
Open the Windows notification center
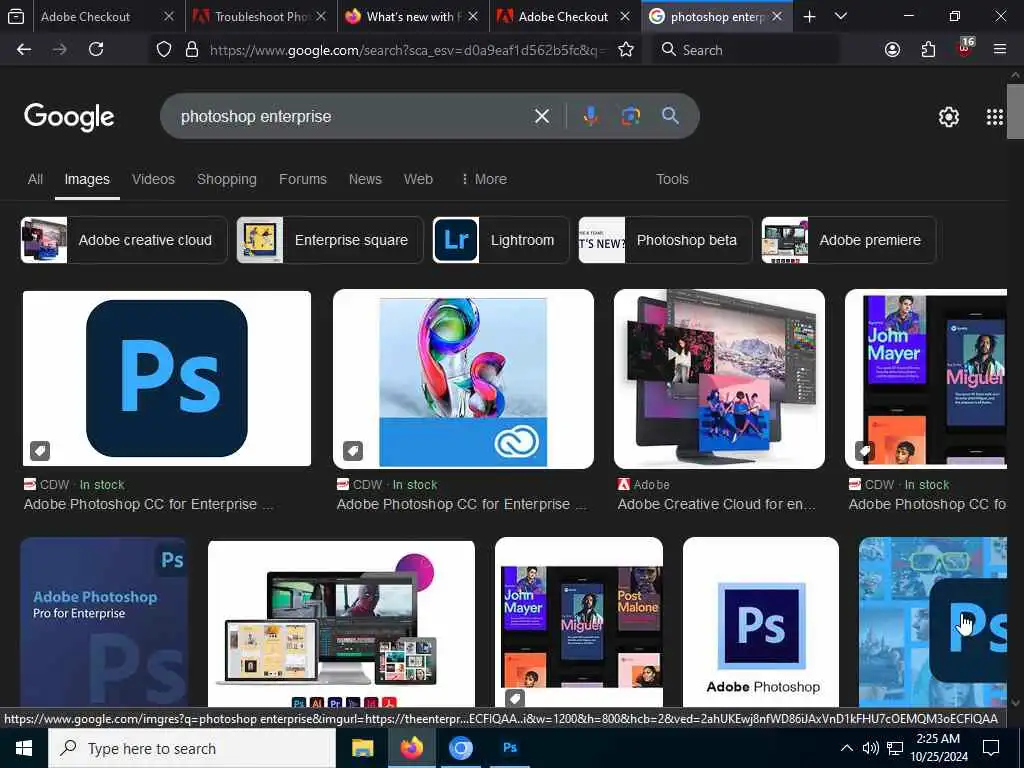pyautogui.click(x=991, y=748)
